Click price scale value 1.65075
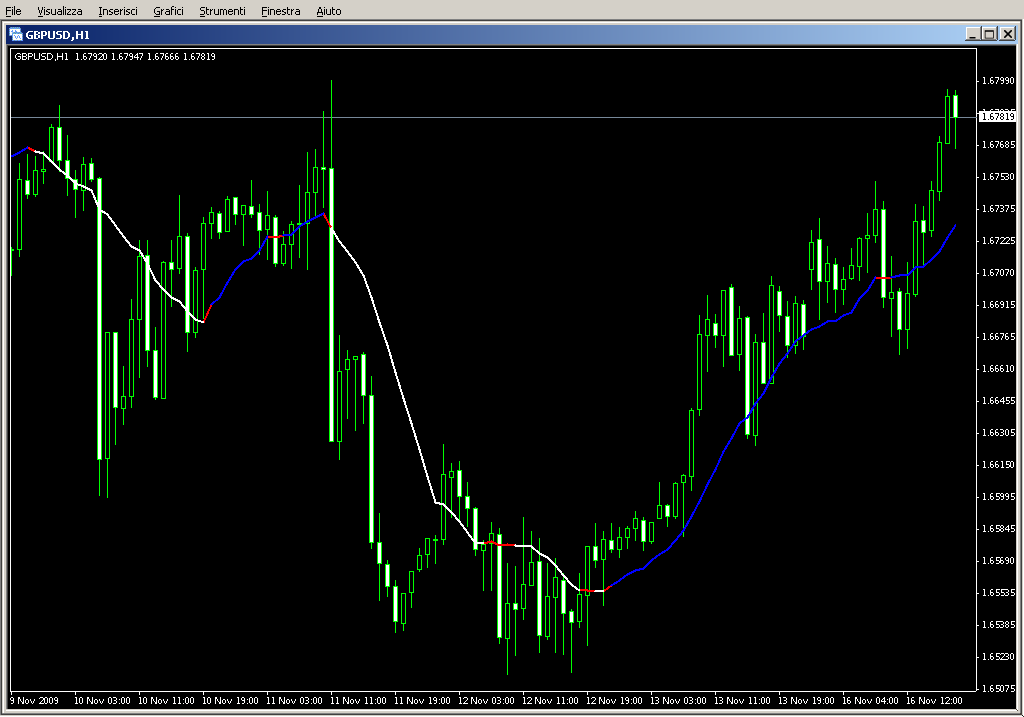 [x=999, y=689]
